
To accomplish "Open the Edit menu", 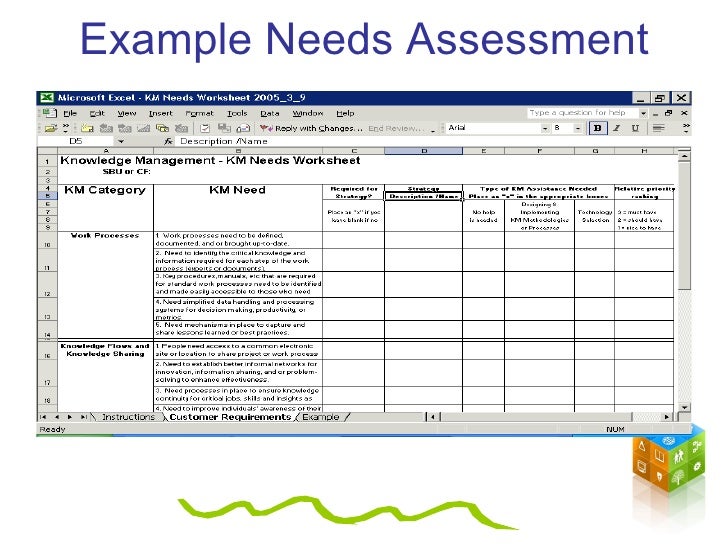I will point(97,113).
